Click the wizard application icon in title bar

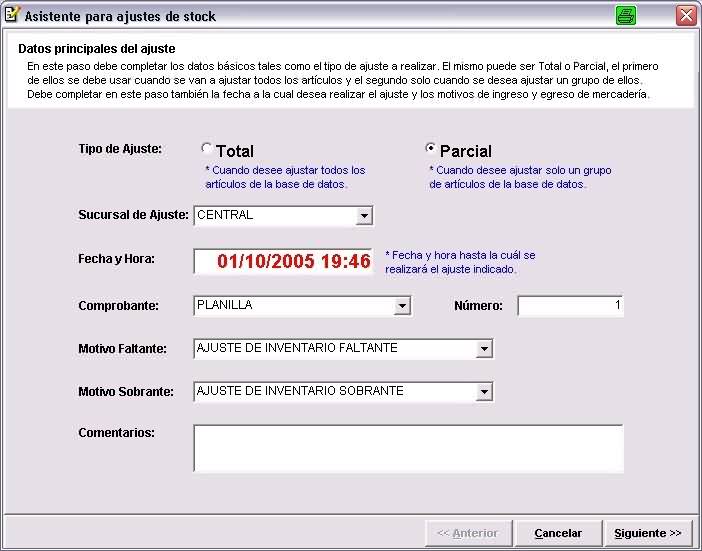coord(12,15)
